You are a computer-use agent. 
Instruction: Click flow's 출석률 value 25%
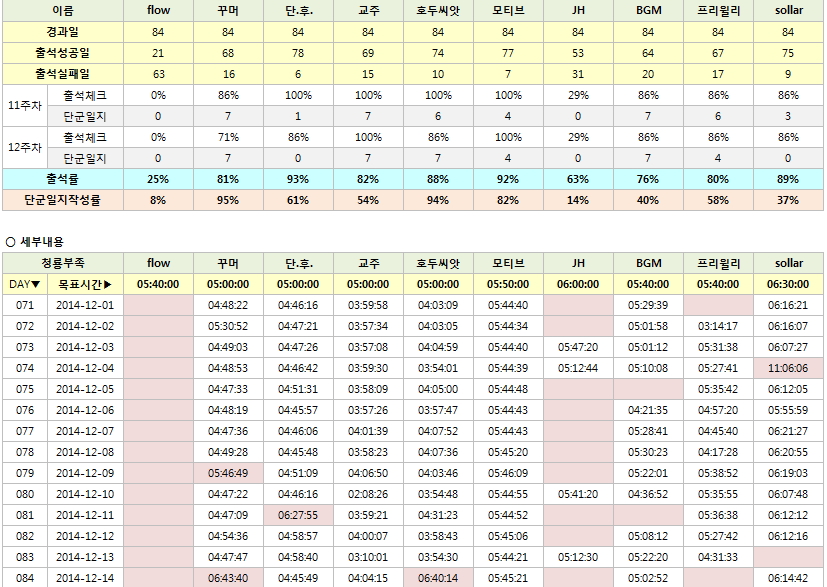click(x=158, y=179)
